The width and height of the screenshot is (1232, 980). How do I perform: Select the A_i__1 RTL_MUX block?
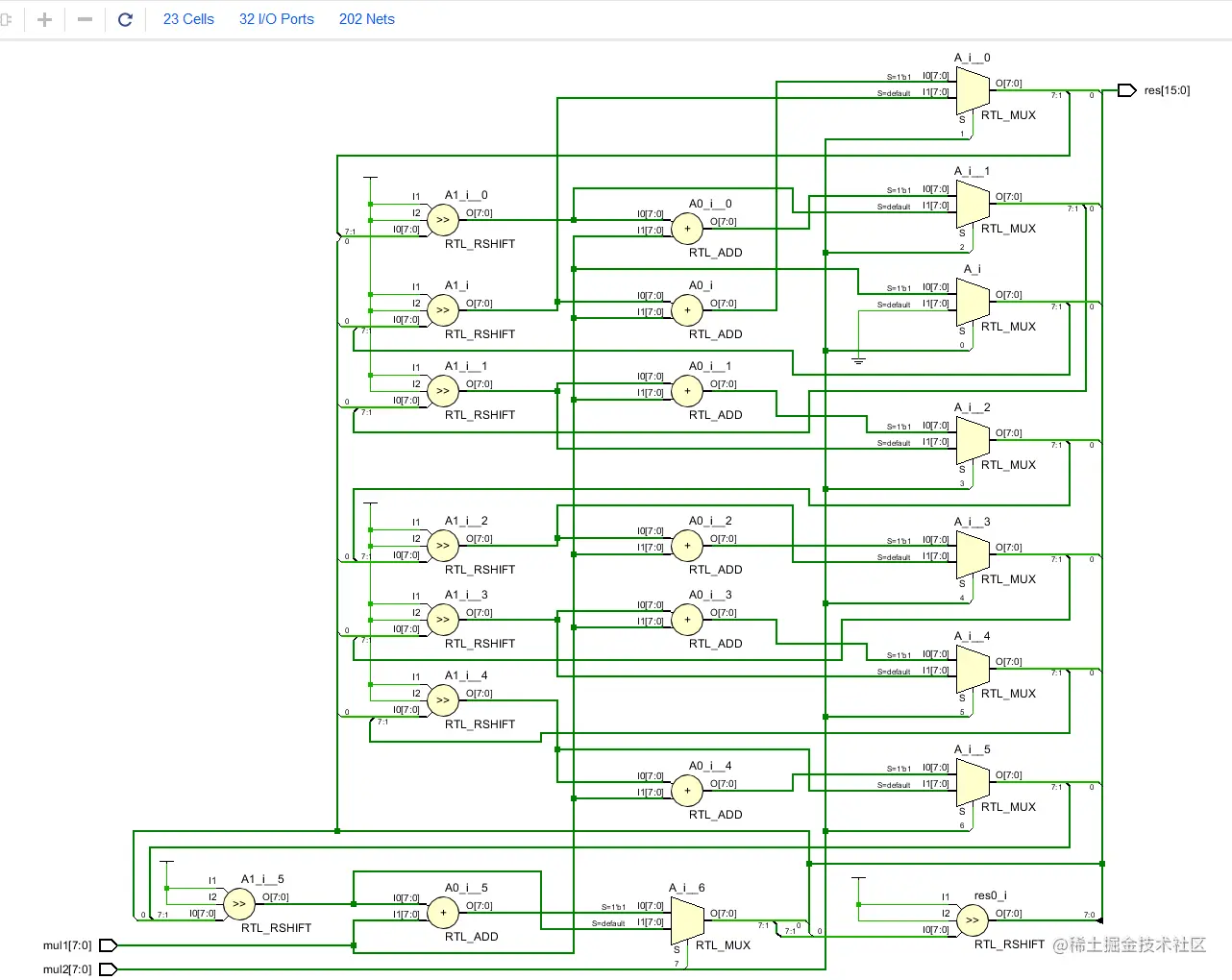coord(973,205)
